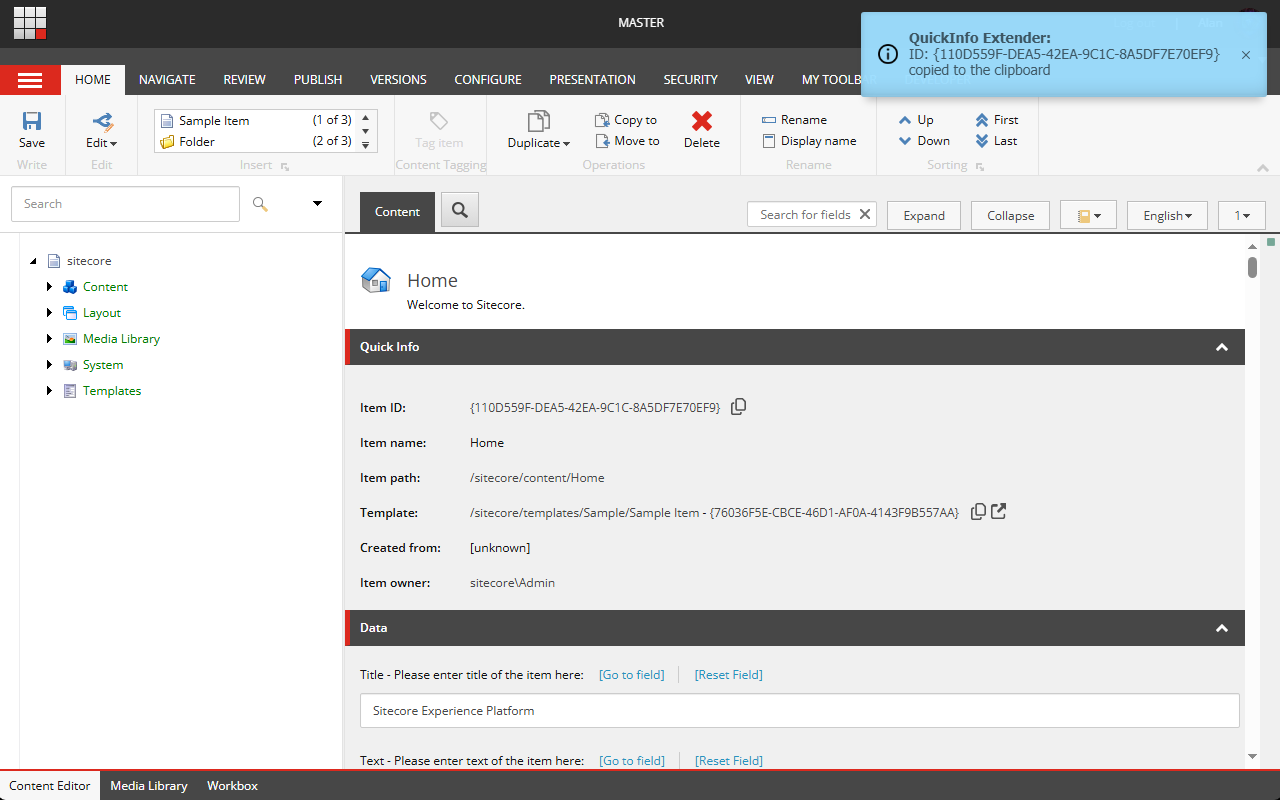The height and width of the screenshot is (800, 1280).
Task: Switch to the Media Library bottom tab
Action: pyautogui.click(x=149, y=786)
